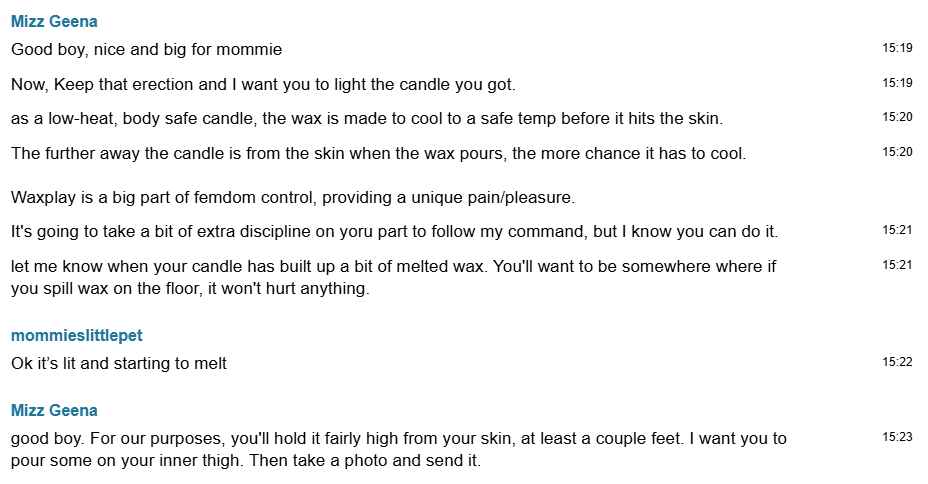Image resolution: width=928 pixels, height=484 pixels.
Task: Click the message beginning 'Now, Keep that'
Action: point(263,84)
